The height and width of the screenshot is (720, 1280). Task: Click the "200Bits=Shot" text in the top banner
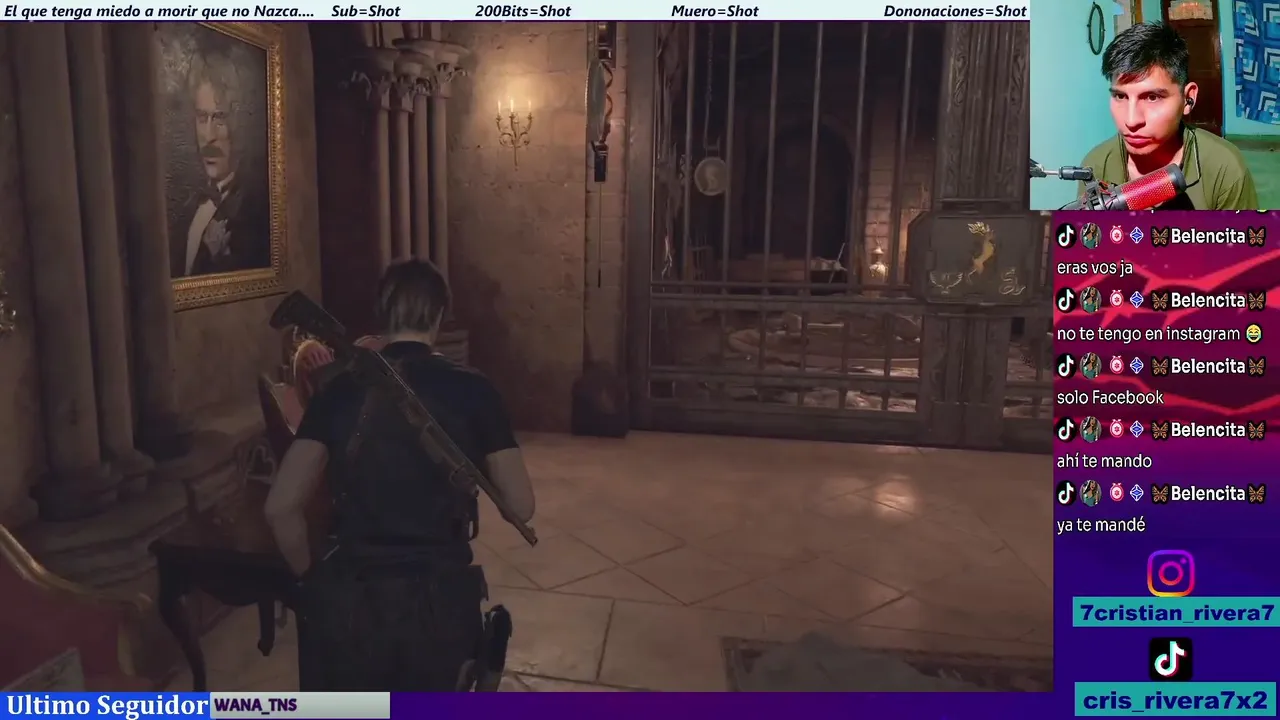click(523, 11)
